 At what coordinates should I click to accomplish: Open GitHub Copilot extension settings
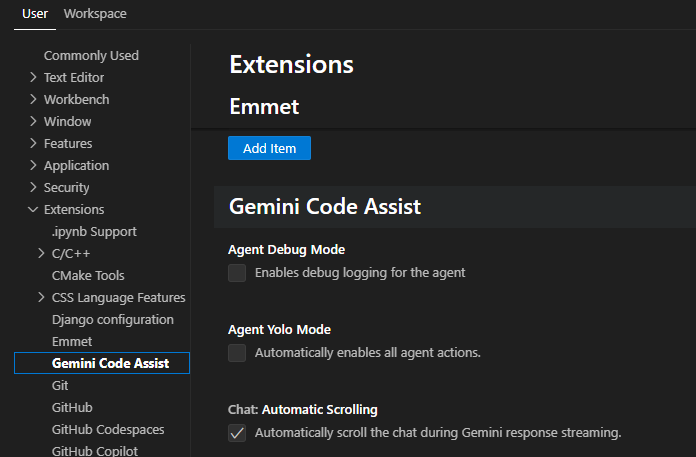(95, 450)
